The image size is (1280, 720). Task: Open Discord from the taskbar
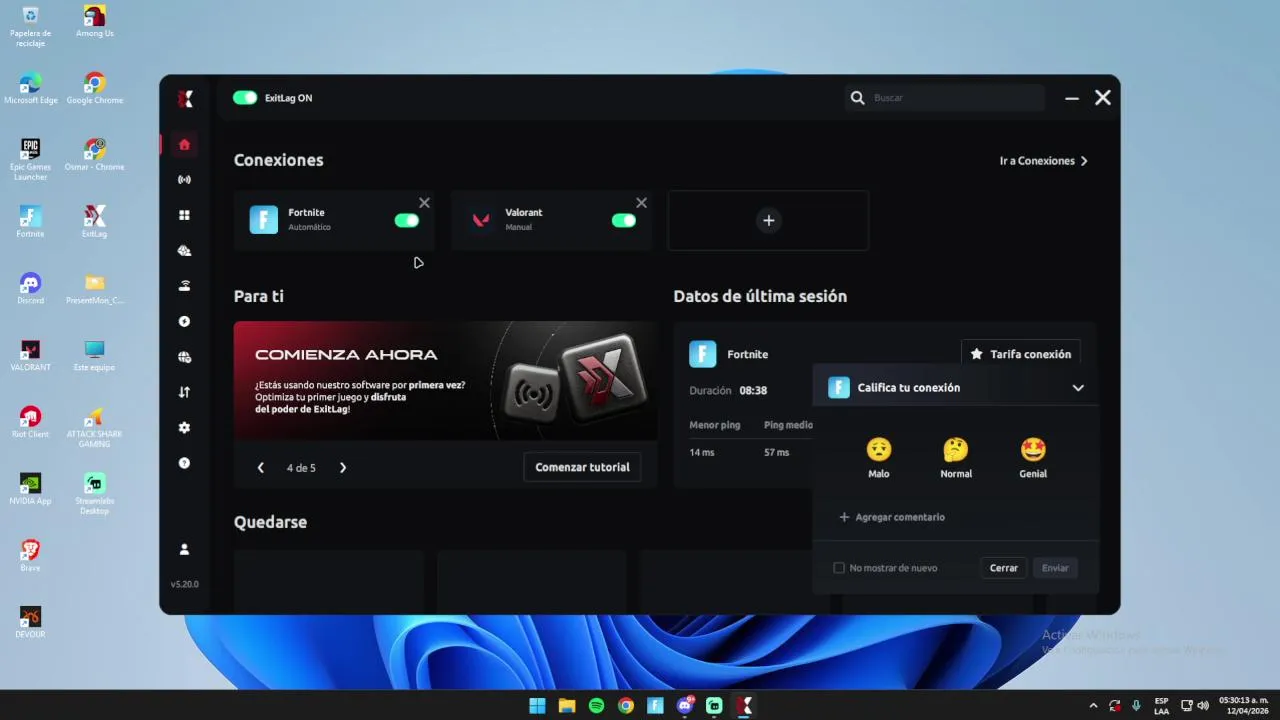[685, 706]
